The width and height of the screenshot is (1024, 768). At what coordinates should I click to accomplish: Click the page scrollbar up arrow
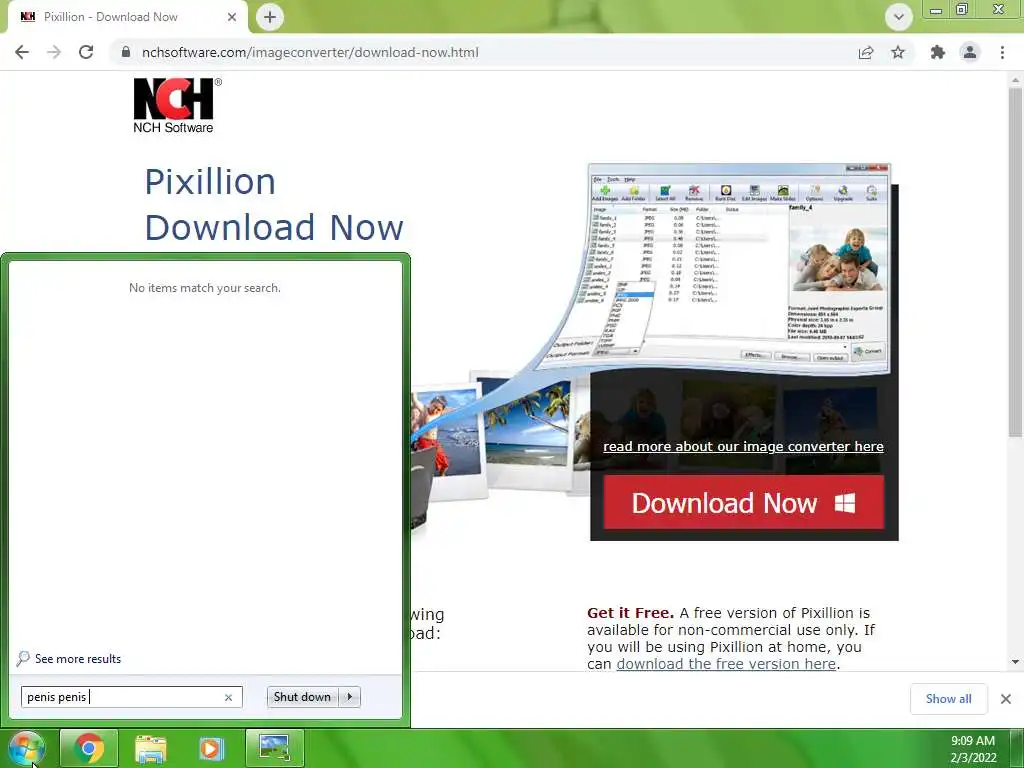click(x=1015, y=80)
